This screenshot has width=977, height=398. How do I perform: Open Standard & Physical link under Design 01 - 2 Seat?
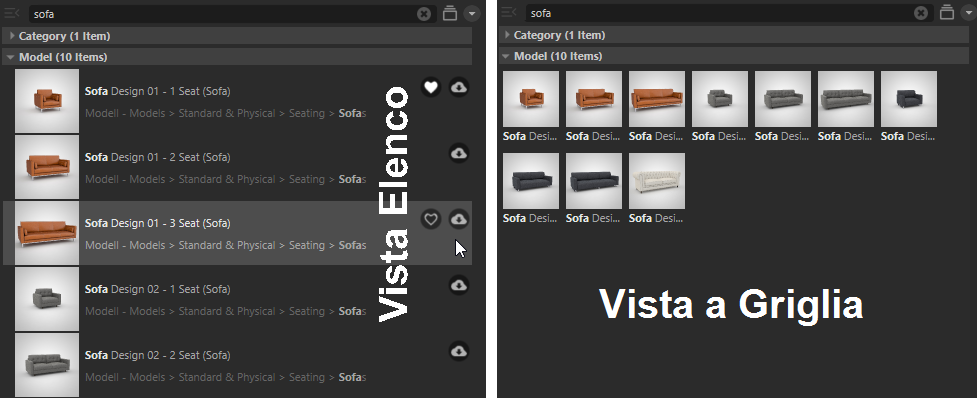[227, 179]
